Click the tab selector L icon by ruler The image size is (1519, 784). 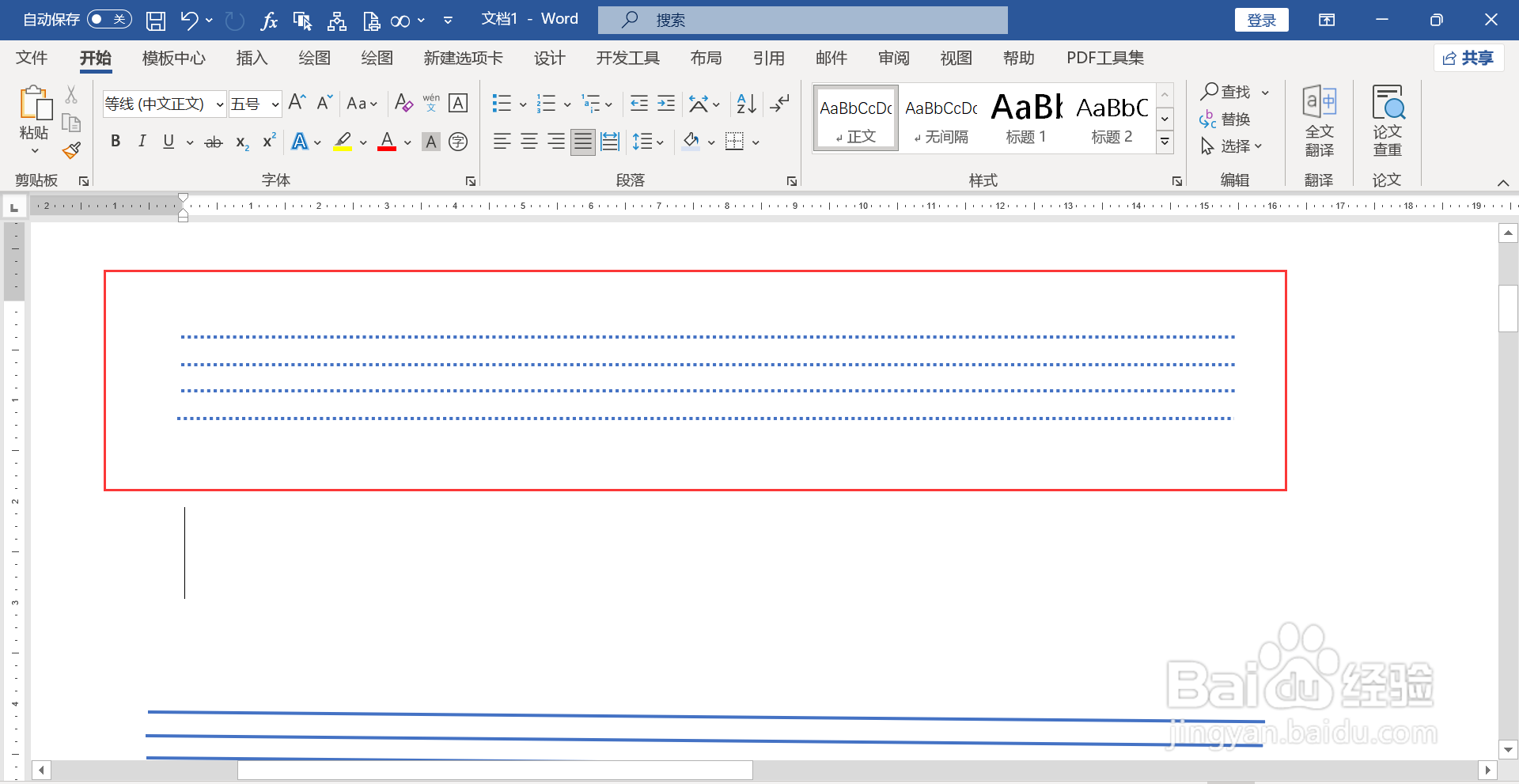tap(13, 206)
